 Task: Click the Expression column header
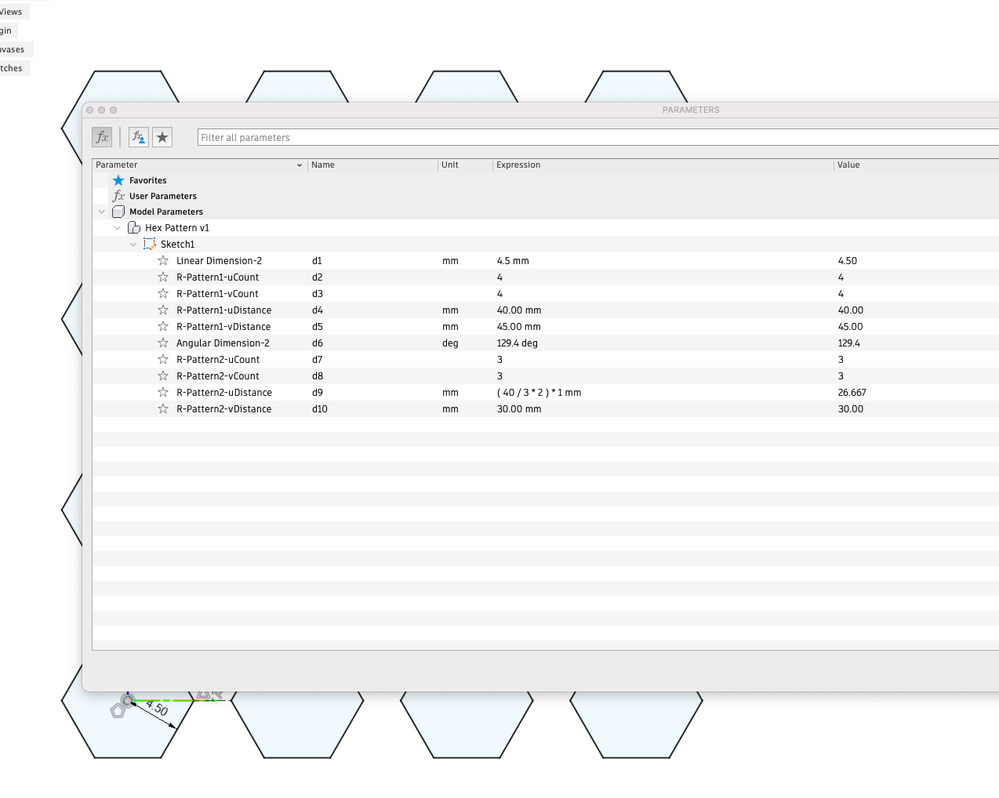point(519,165)
